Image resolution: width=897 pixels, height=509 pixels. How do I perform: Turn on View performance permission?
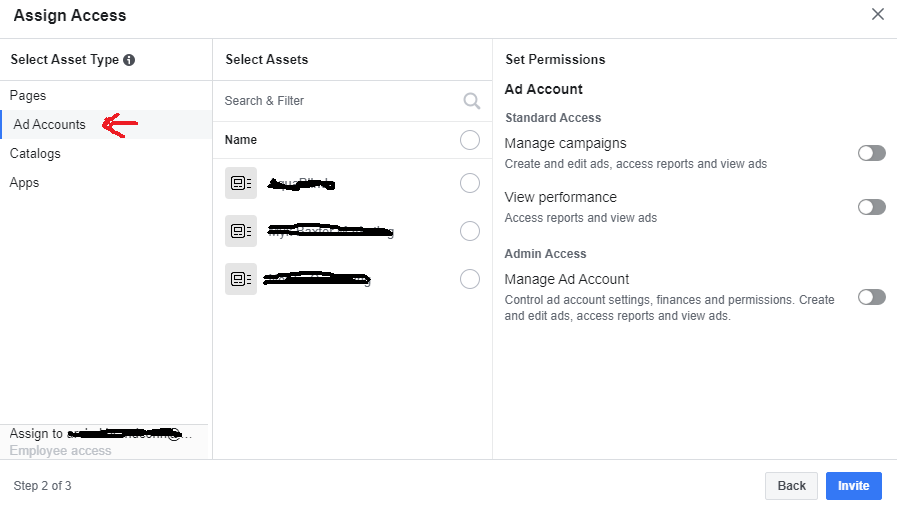pyautogui.click(x=871, y=207)
